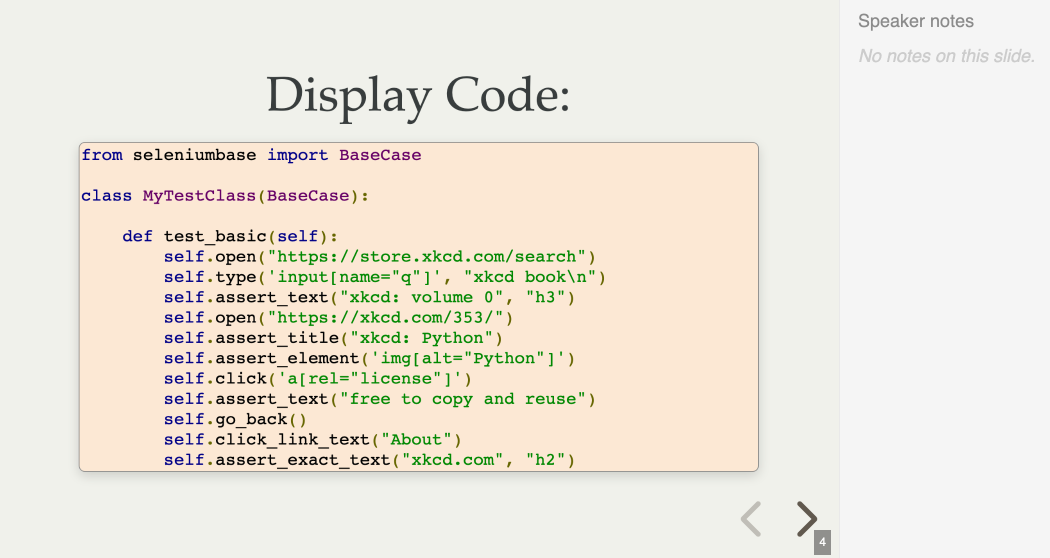This screenshot has height=558, width=1050.
Task: Click the store.xkcd.com/search open line
Action: (x=380, y=257)
